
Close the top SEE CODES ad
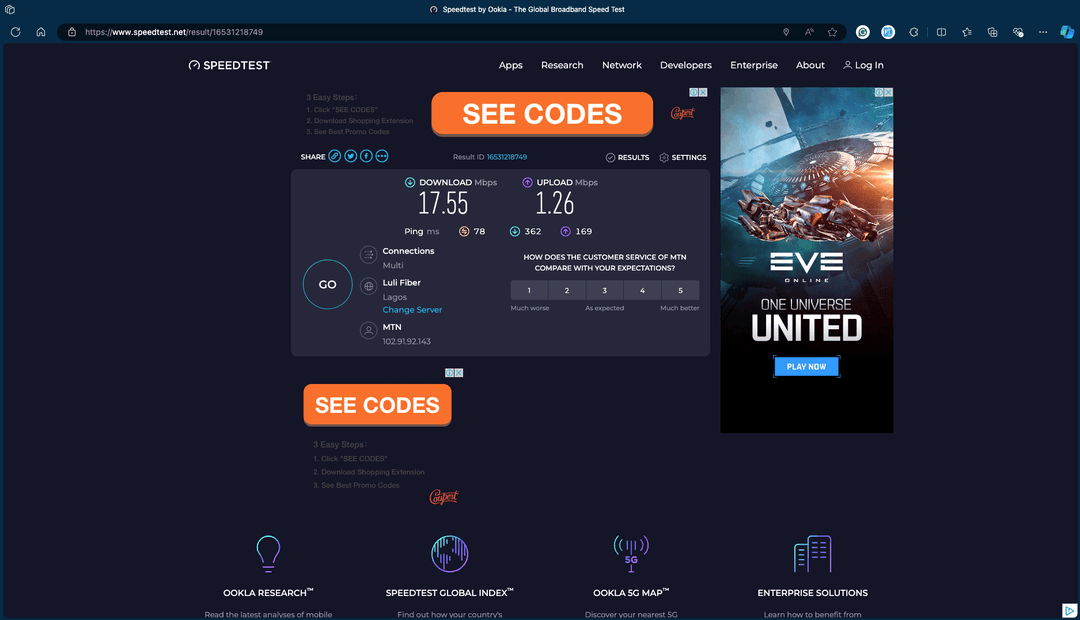coord(703,92)
